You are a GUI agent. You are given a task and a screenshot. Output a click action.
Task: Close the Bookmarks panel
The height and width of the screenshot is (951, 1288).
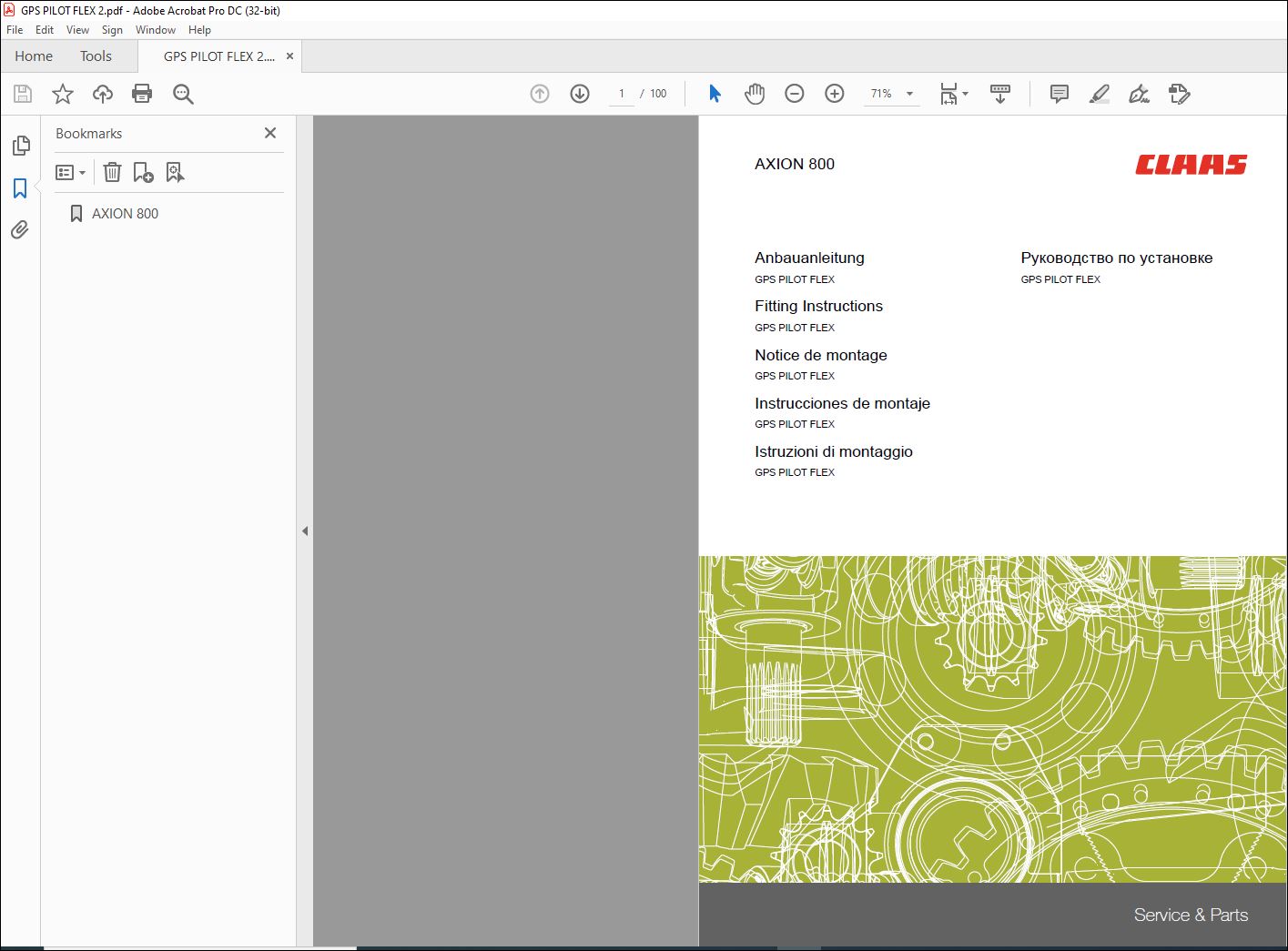(x=270, y=133)
